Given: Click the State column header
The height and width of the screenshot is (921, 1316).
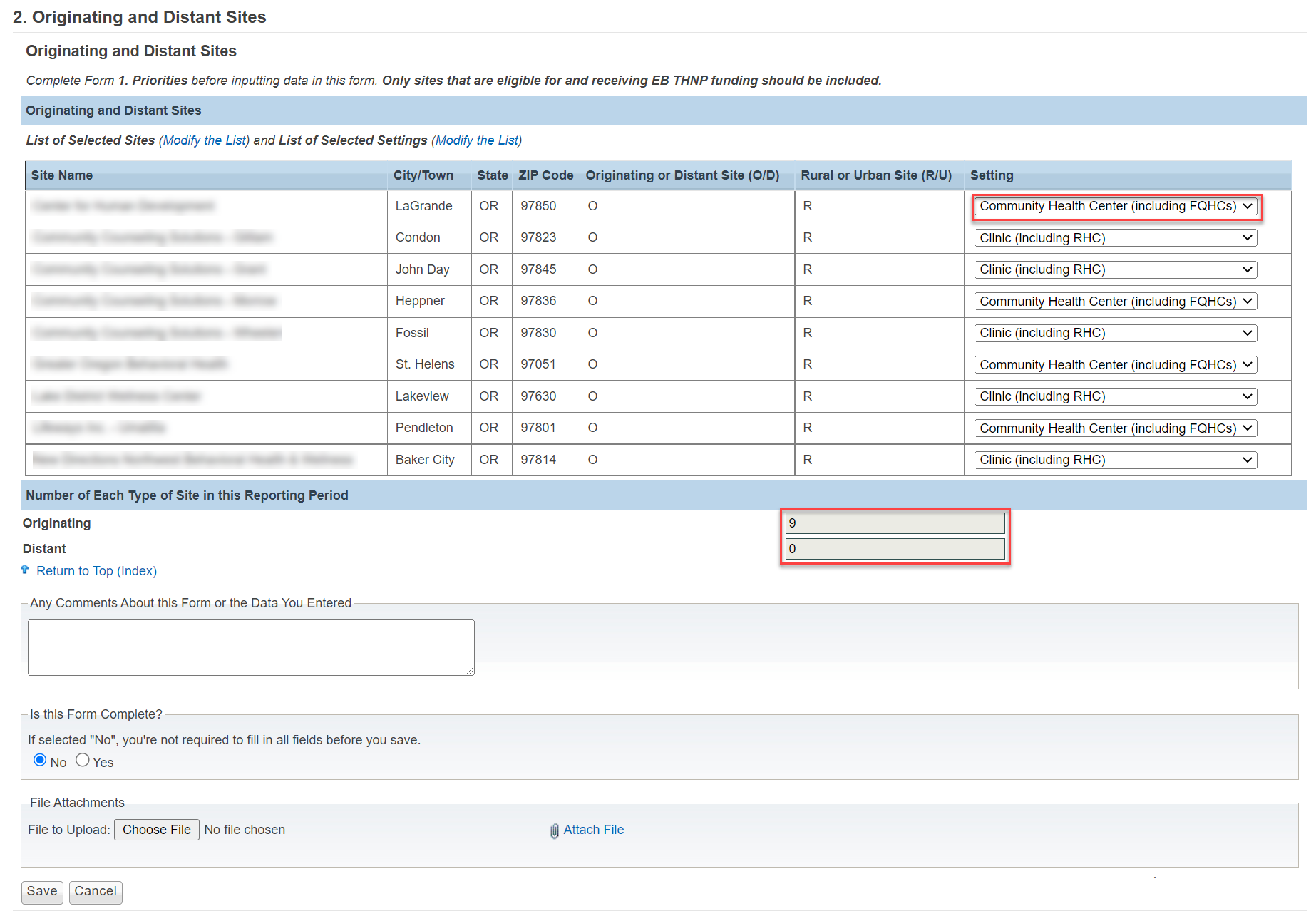Looking at the screenshot, I should point(493,175).
